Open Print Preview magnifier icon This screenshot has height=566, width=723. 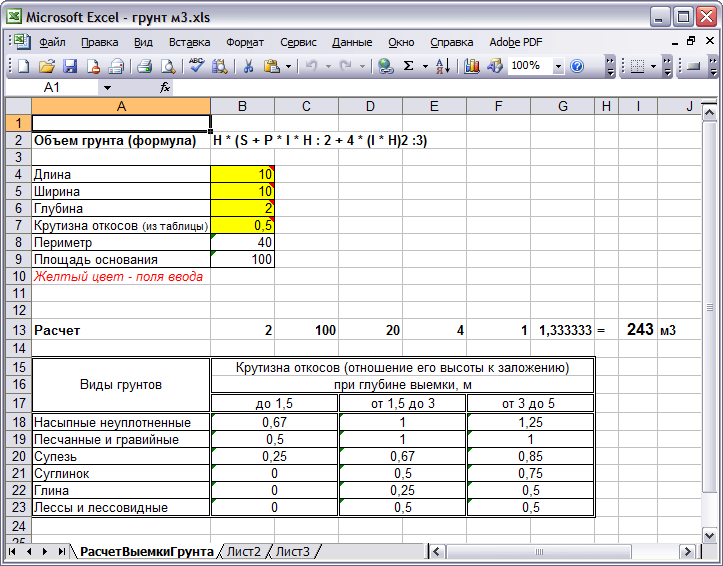[x=168, y=66]
